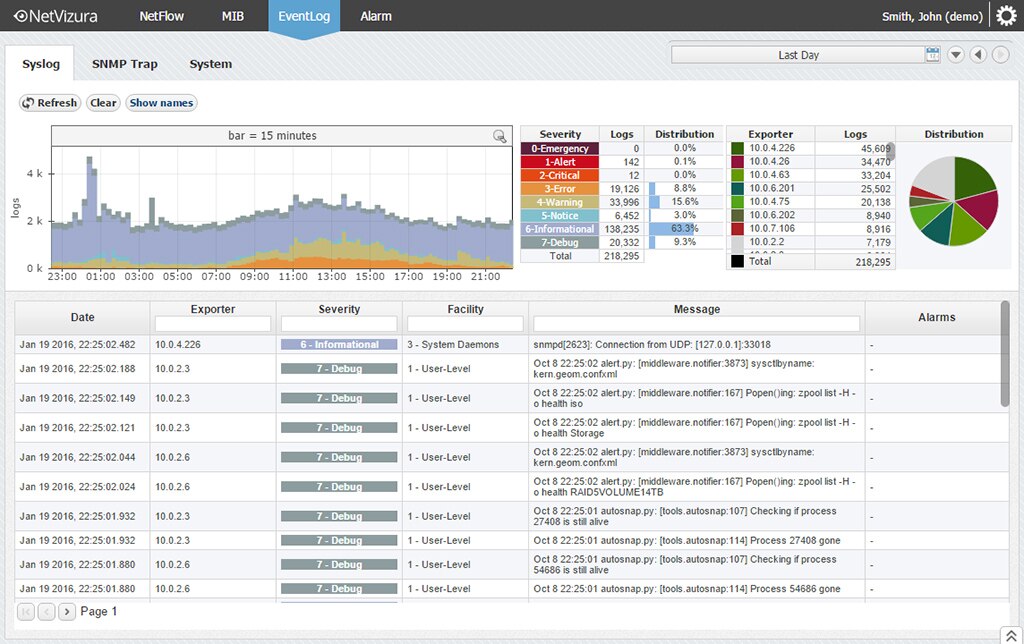Select the 6-Informational severity color label
Image resolution: width=1024 pixels, height=644 pixels.
point(560,229)
